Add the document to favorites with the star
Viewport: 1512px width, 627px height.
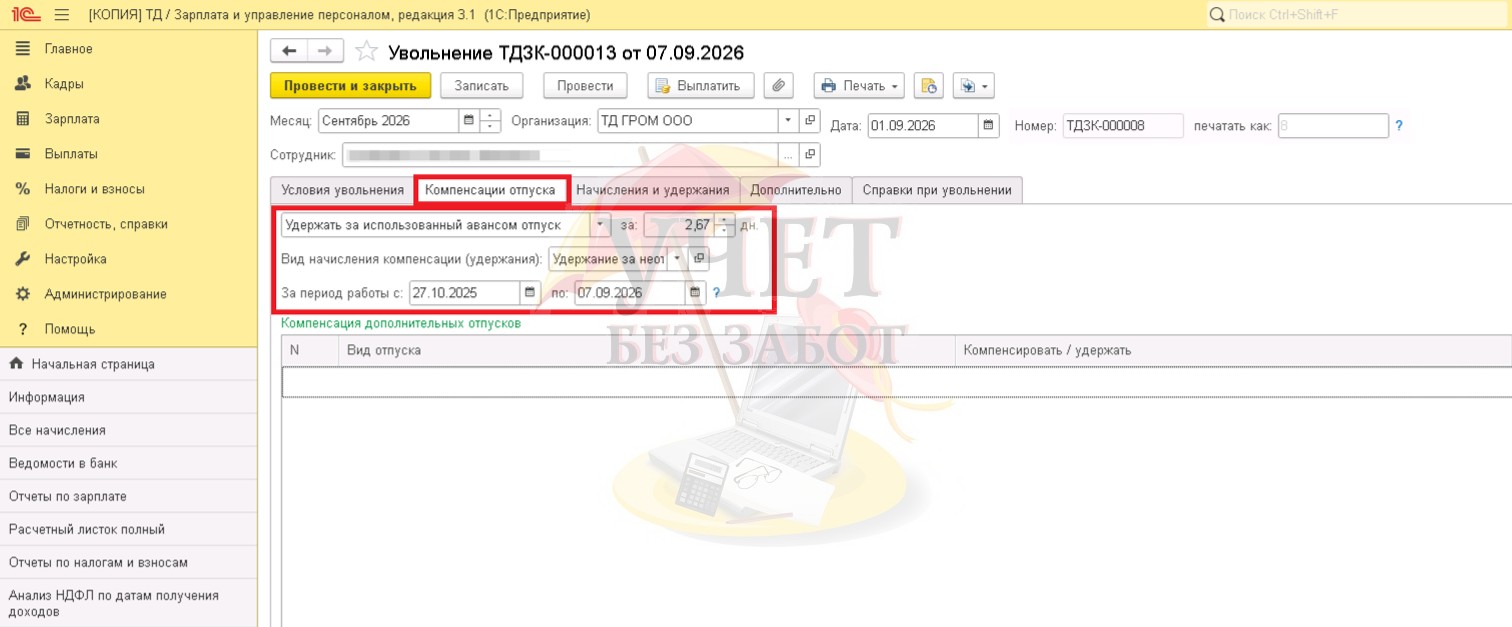click(367, 52)
